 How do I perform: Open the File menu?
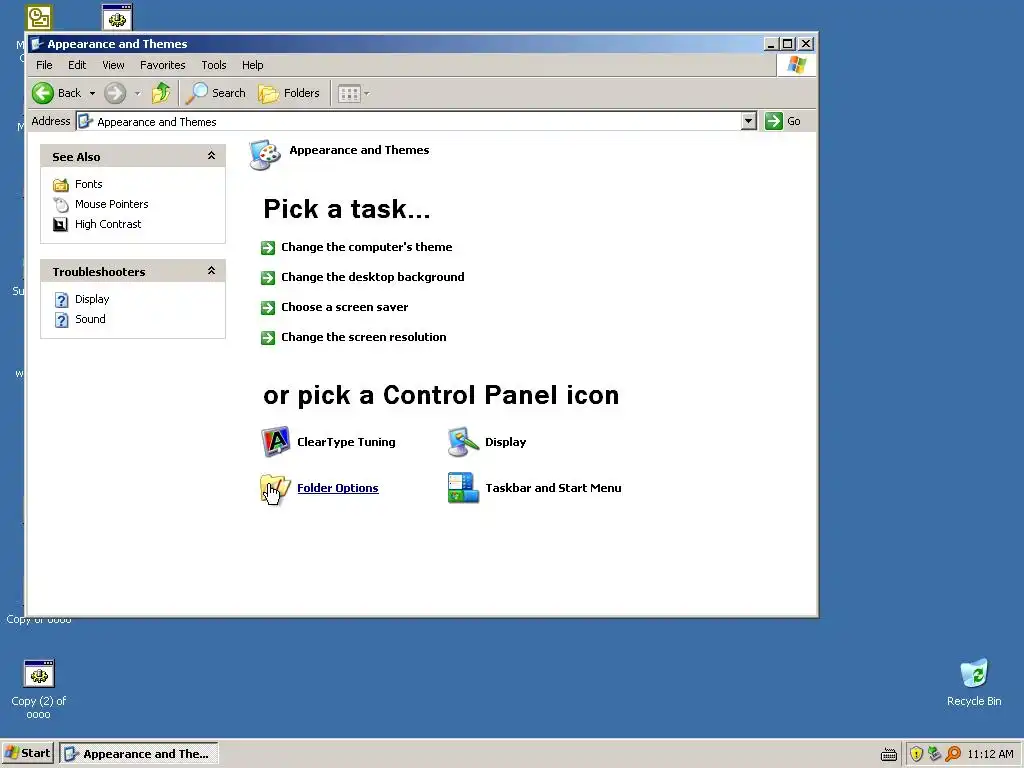click(x=44, y=65)
